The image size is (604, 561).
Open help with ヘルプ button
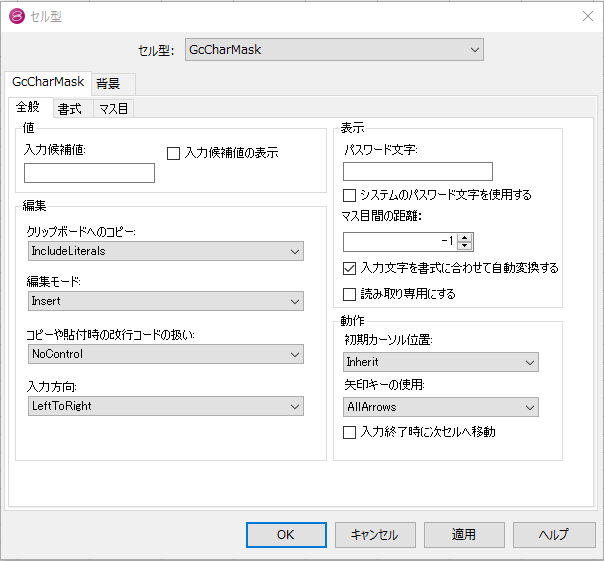554,535
